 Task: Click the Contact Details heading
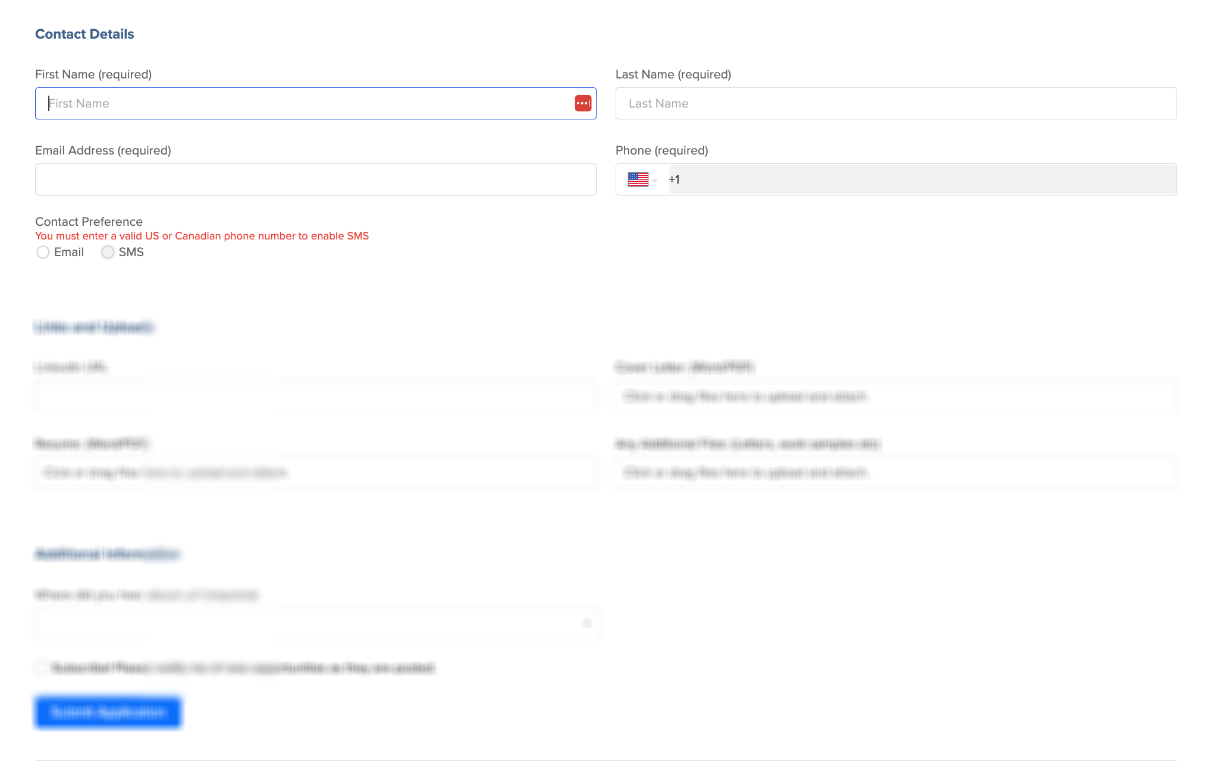coord(85,34)
